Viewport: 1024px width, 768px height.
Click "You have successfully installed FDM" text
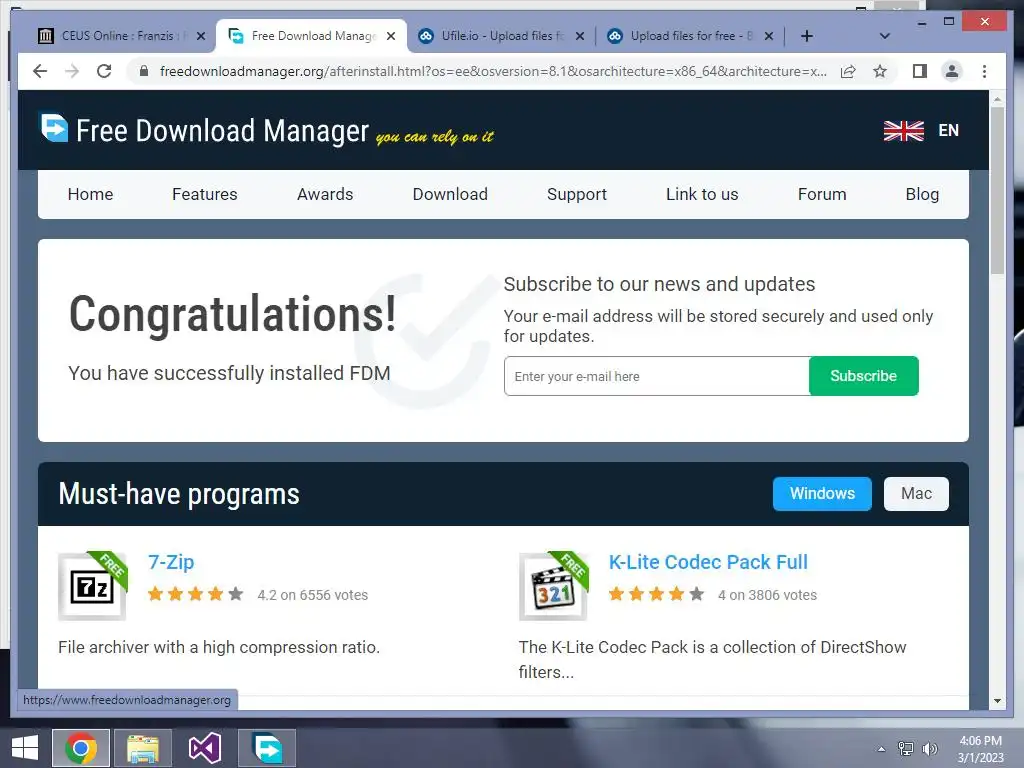click(229, 373)
